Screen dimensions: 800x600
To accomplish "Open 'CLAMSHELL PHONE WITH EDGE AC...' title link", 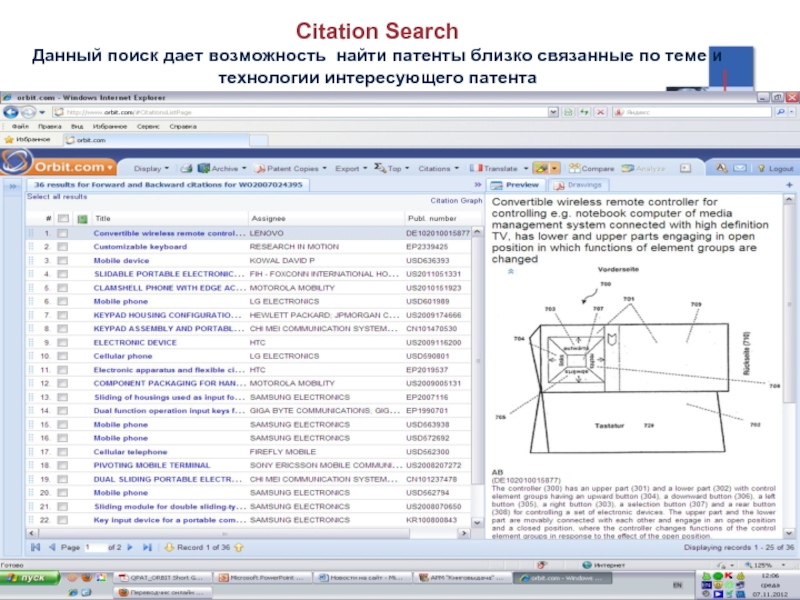I will [x=169, y=288].
